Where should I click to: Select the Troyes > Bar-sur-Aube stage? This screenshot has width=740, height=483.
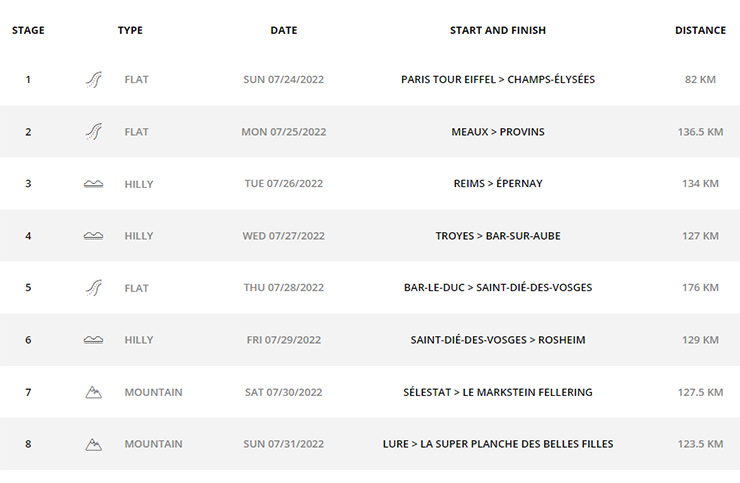click(x=498, y=236)
